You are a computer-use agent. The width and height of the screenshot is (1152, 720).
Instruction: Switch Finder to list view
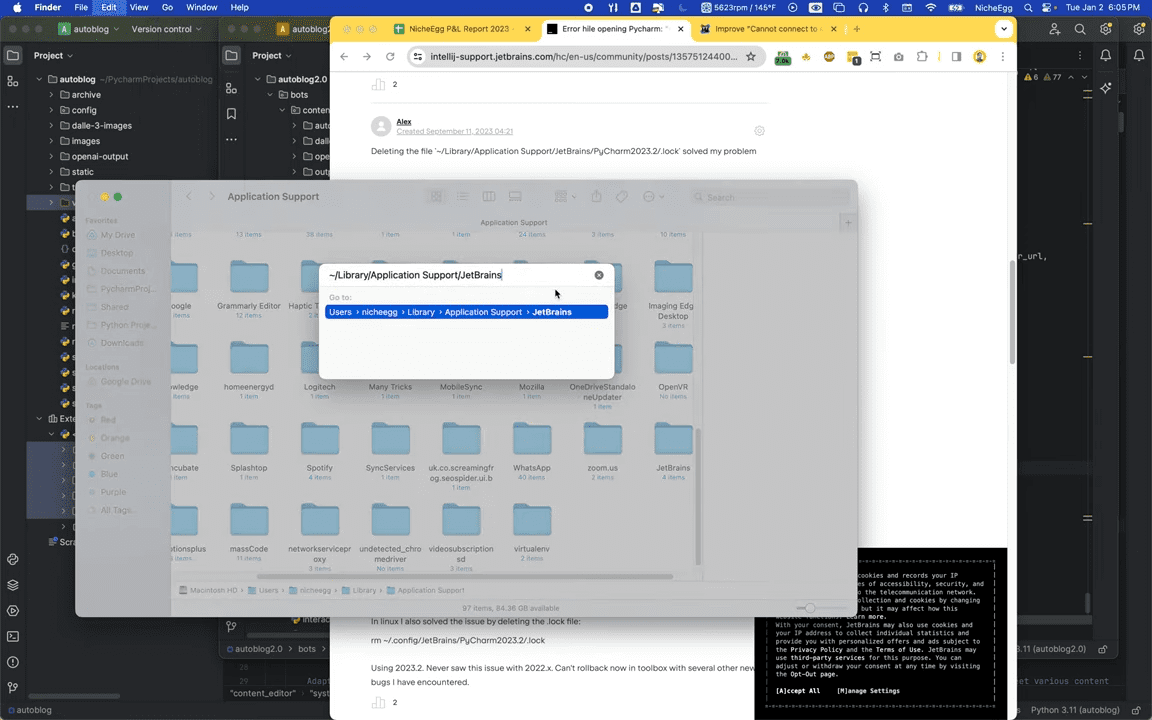pyautogui.click(x=463, y=197)
